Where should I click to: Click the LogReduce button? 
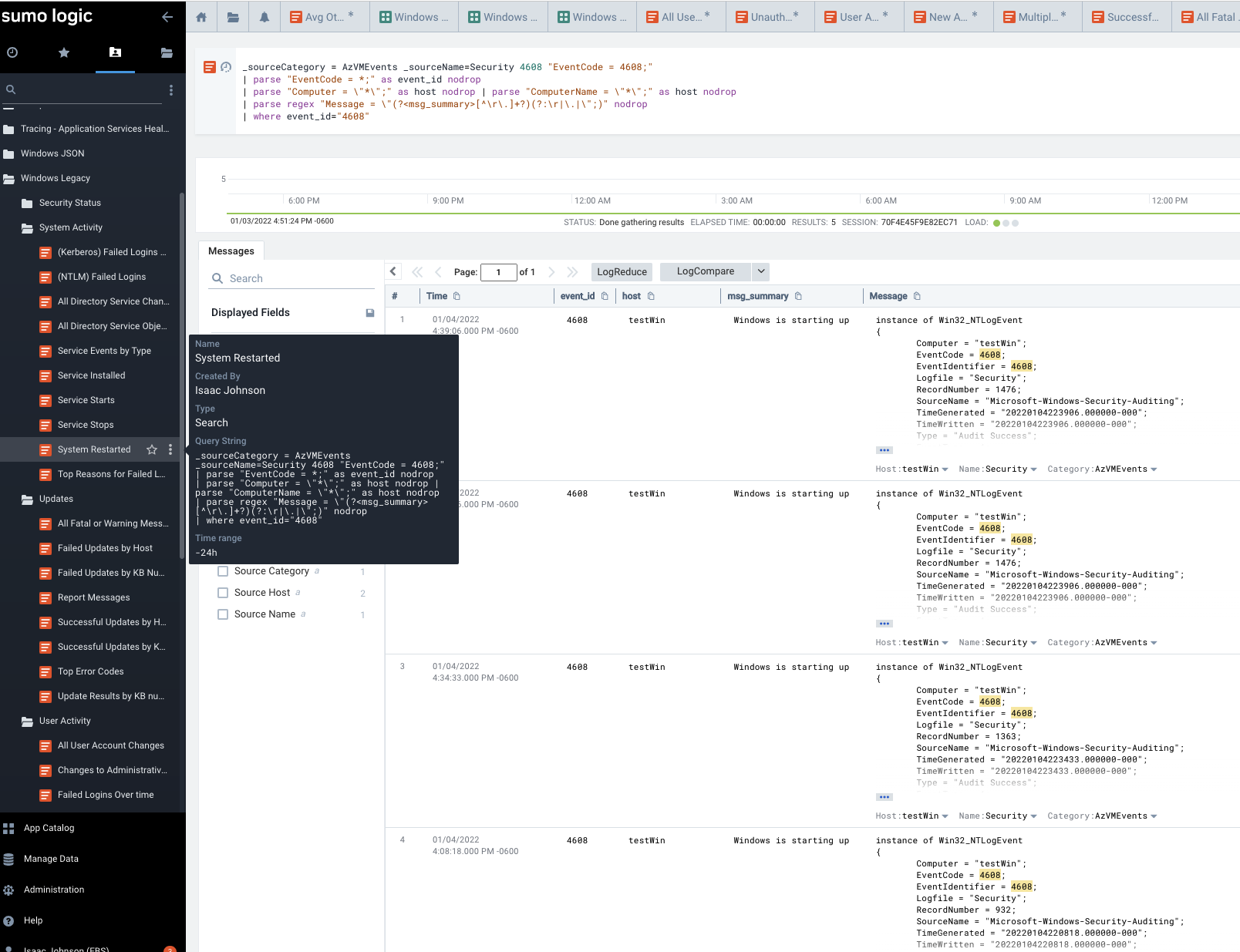click(x=622, y=271)
